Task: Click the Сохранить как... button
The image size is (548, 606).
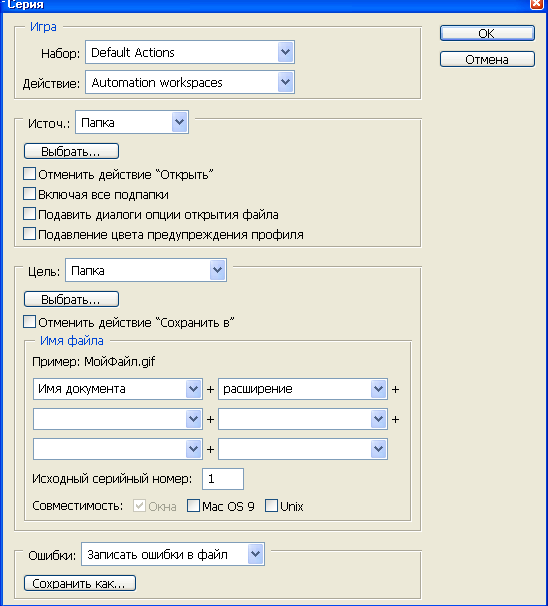Action: point(80,583)
